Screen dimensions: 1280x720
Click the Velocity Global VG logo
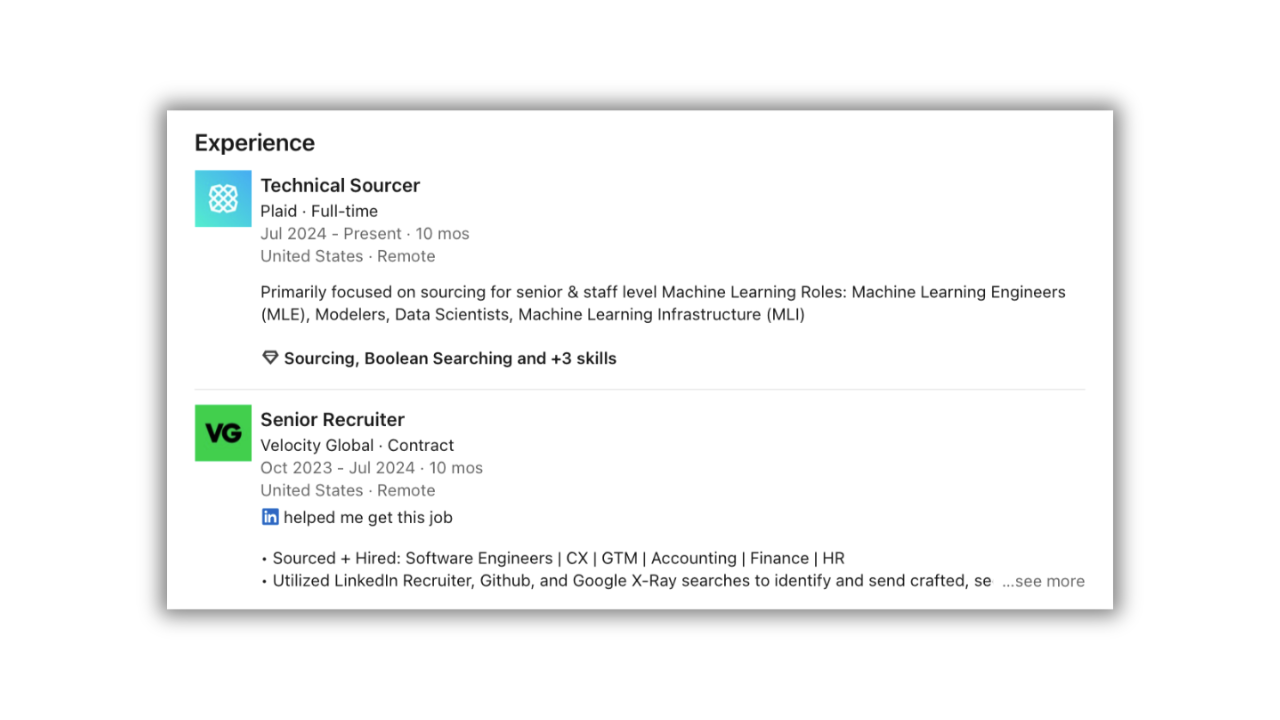click(223, 433)
